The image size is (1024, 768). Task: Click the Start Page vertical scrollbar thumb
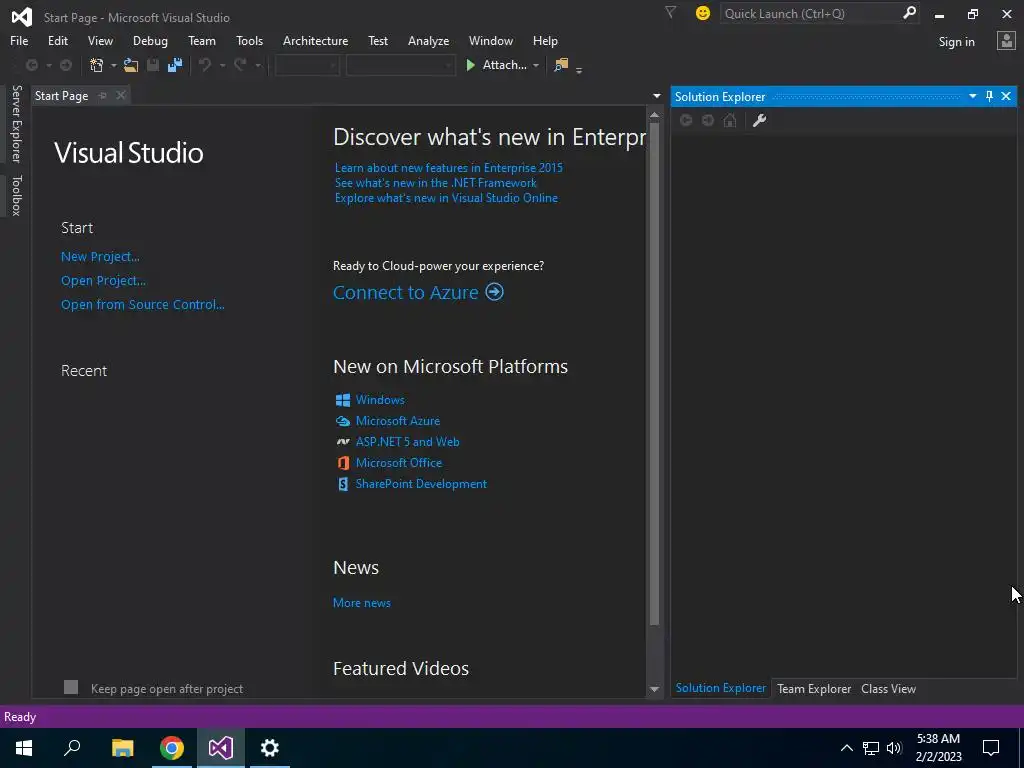click(x=654, y=373)
